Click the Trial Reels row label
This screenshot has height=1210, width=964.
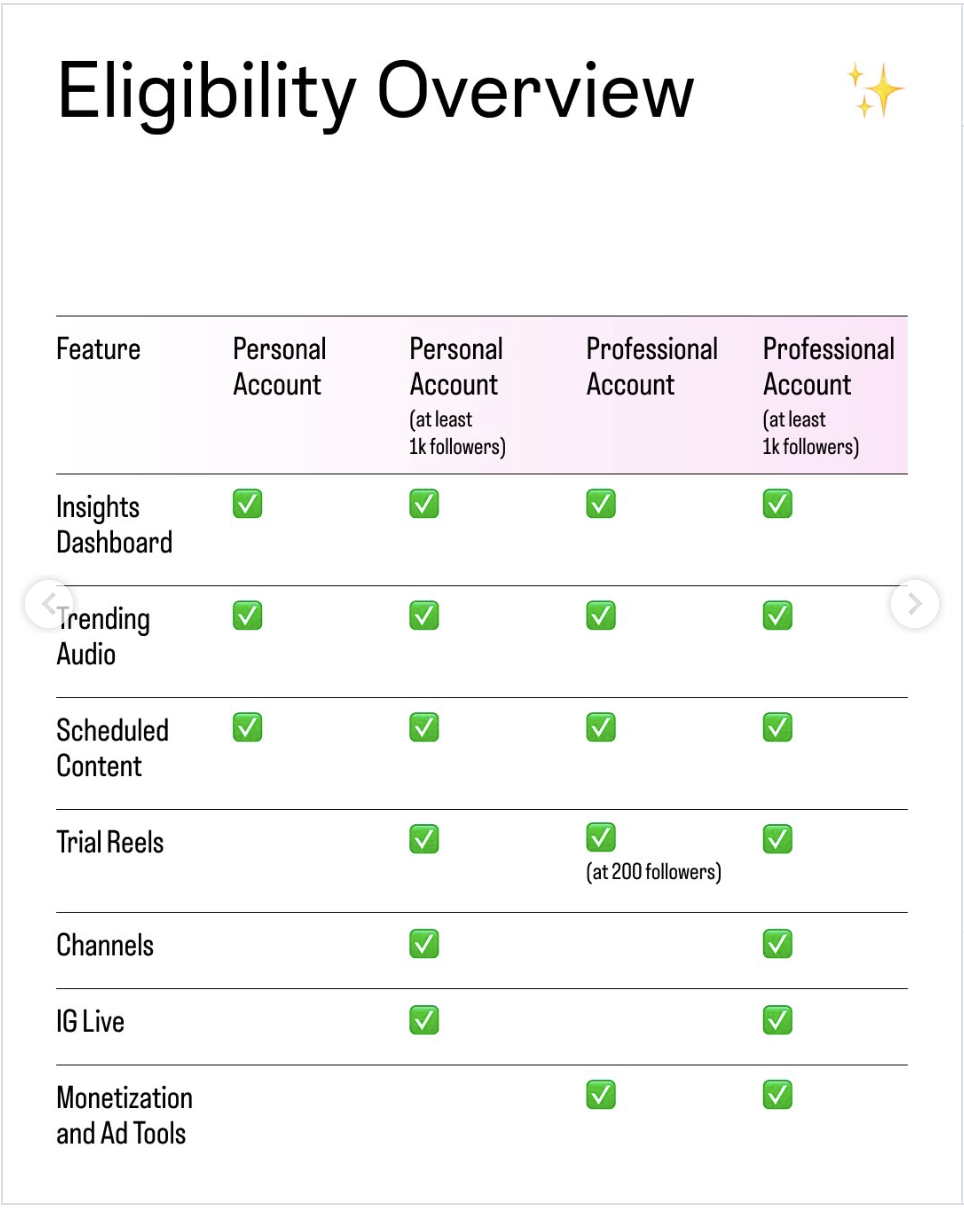point(110,842)
